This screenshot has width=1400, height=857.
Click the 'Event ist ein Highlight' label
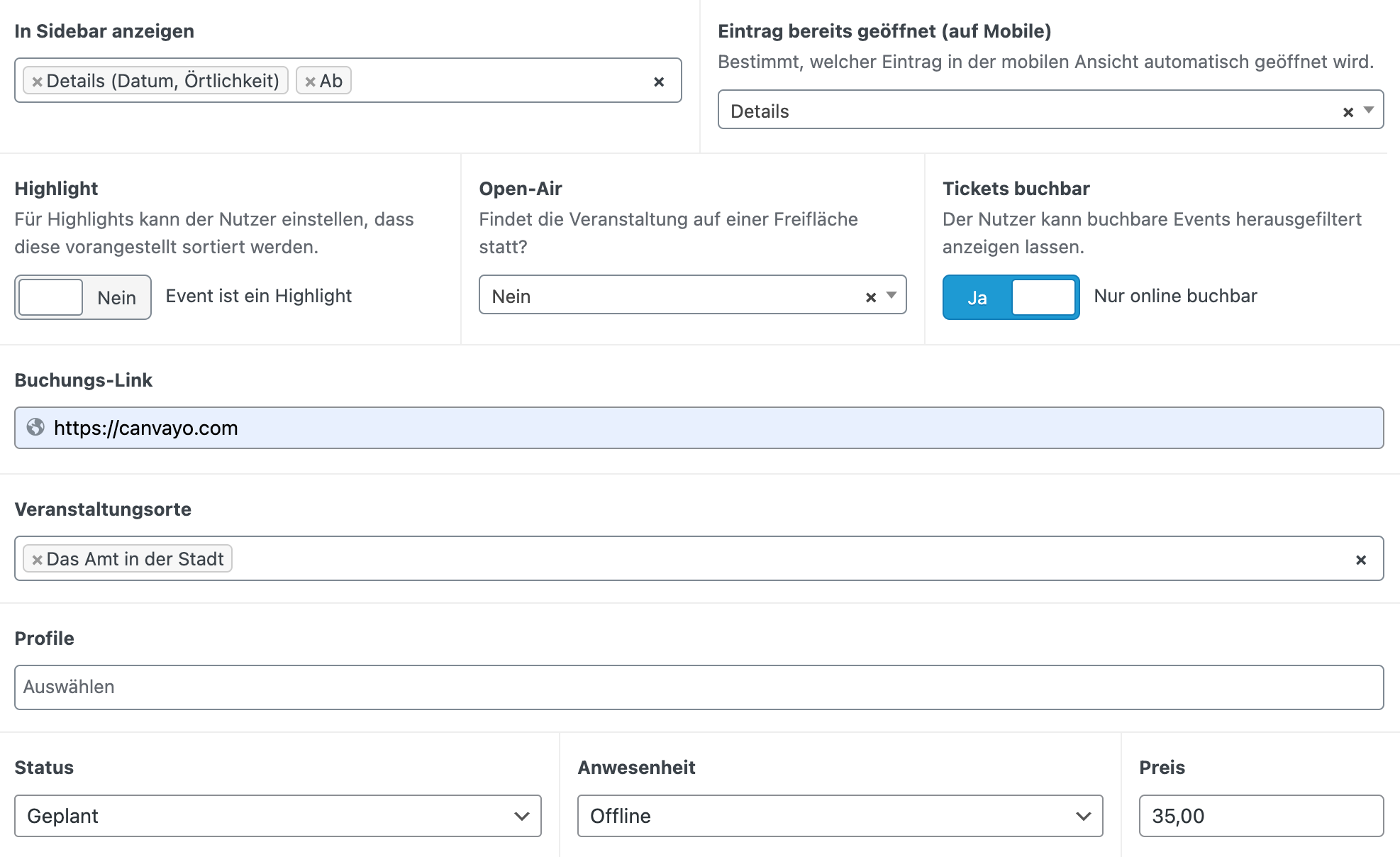tap(258, 296)
